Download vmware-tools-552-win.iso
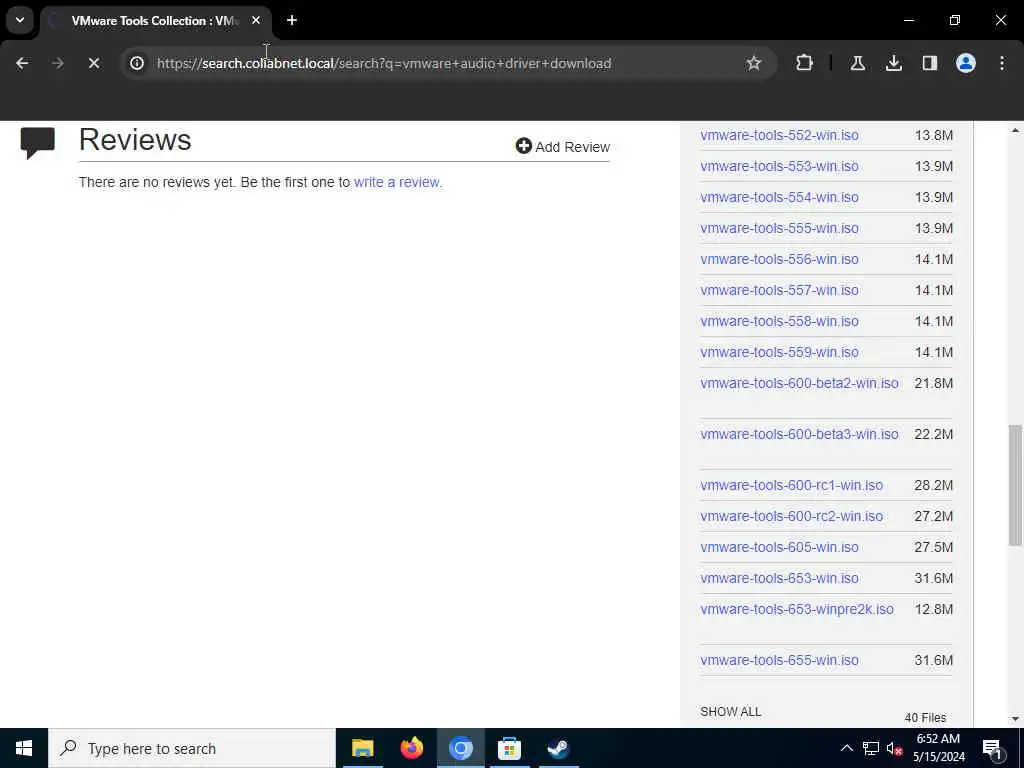Screen dimensions: 1024x768 click(x=779, y=135)
